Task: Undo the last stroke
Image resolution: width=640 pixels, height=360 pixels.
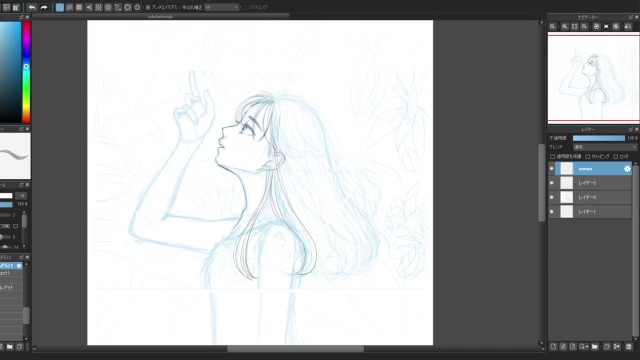Action: (x=31, y=7)
